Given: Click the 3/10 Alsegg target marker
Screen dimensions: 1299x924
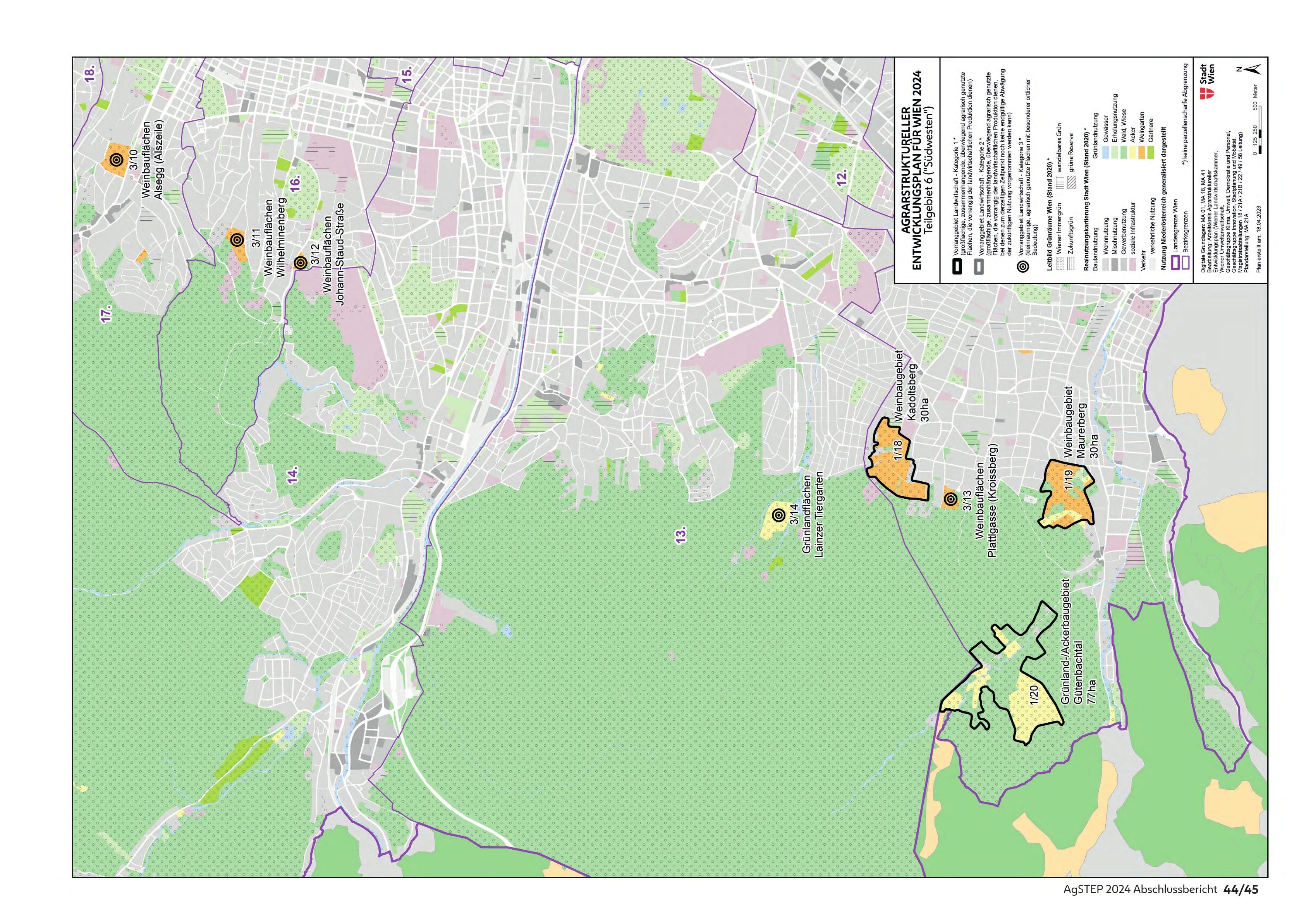Looking at the screenshot, I should point(116,160).
